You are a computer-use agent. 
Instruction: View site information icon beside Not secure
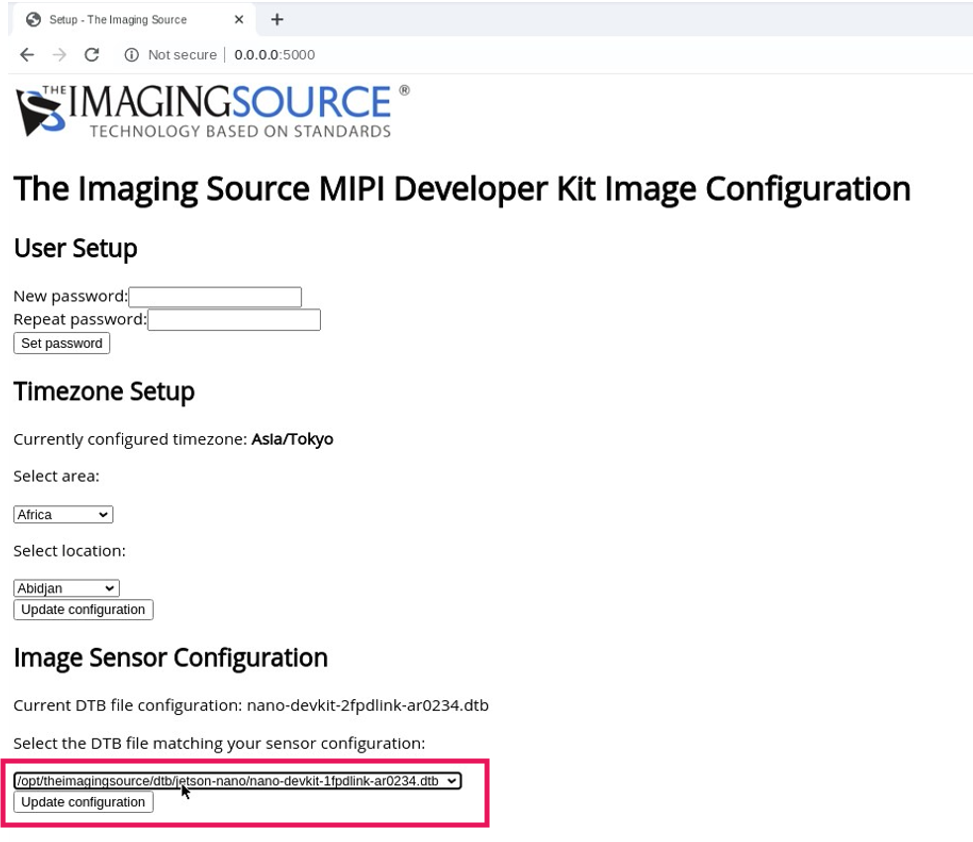coord(132,55)
